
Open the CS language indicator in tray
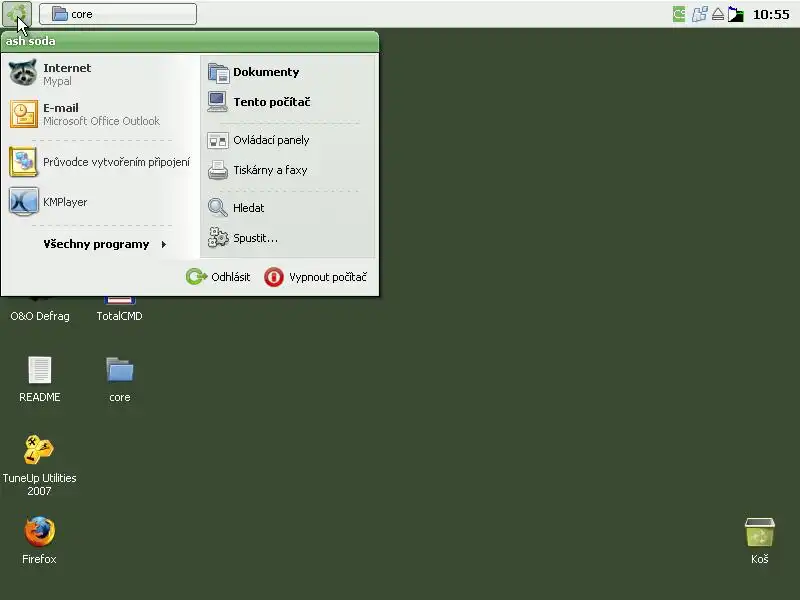tap(679, 14)
